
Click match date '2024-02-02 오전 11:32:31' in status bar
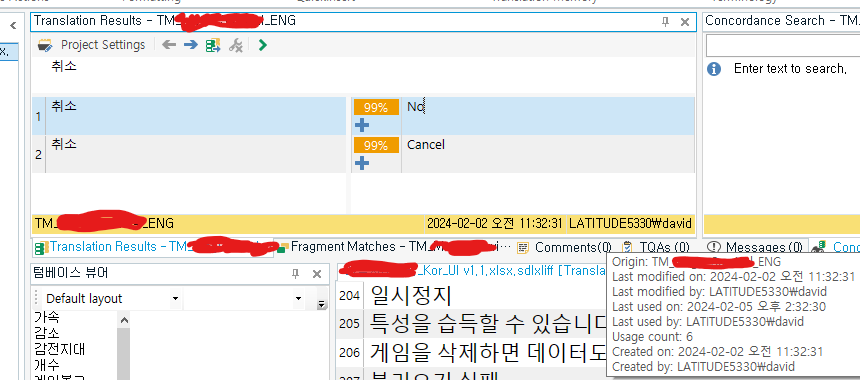(x=495, y=223)
